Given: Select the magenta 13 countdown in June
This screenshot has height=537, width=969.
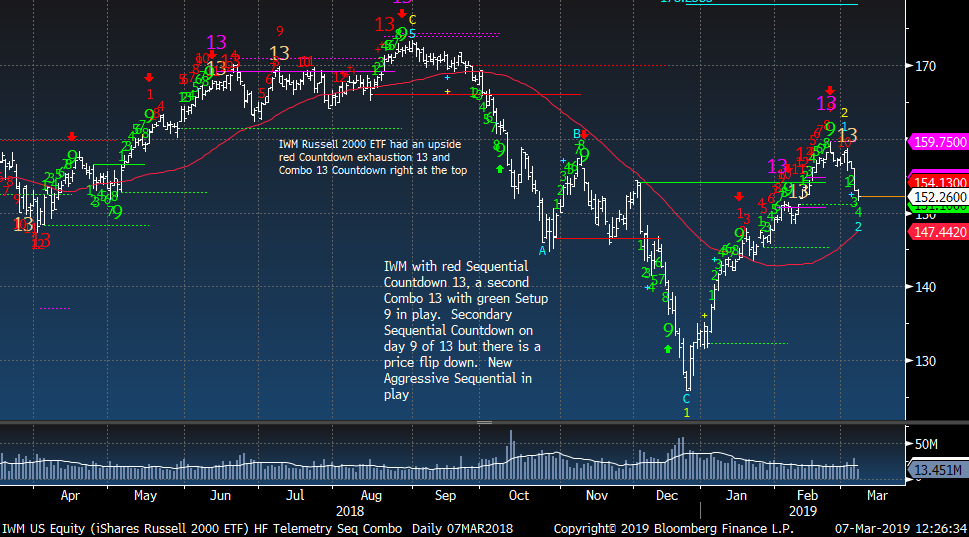Looking at the screenshot, I should (x=216, y=43).
